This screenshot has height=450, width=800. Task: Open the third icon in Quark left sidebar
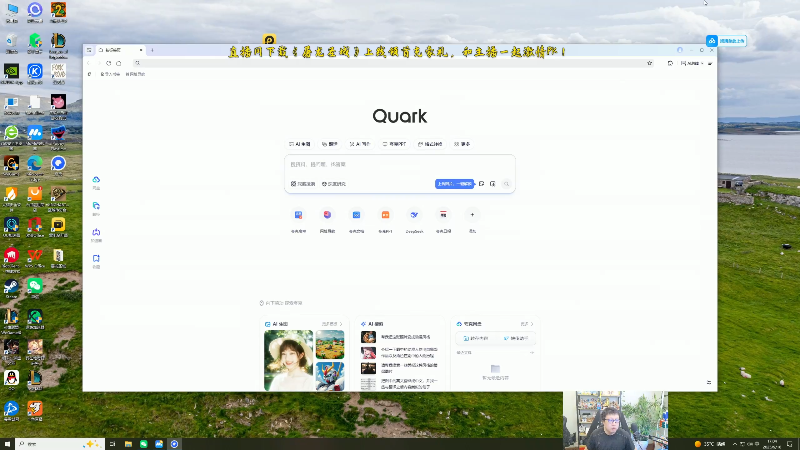(96, 232)
